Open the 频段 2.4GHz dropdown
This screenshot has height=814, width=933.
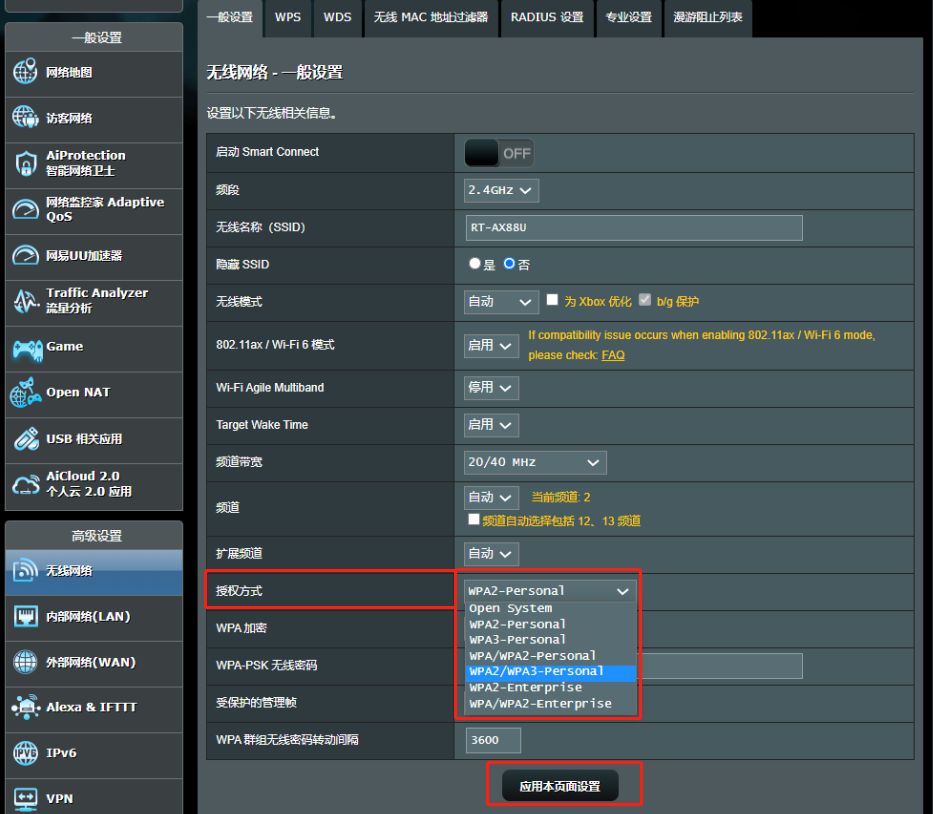pos(501,190)
